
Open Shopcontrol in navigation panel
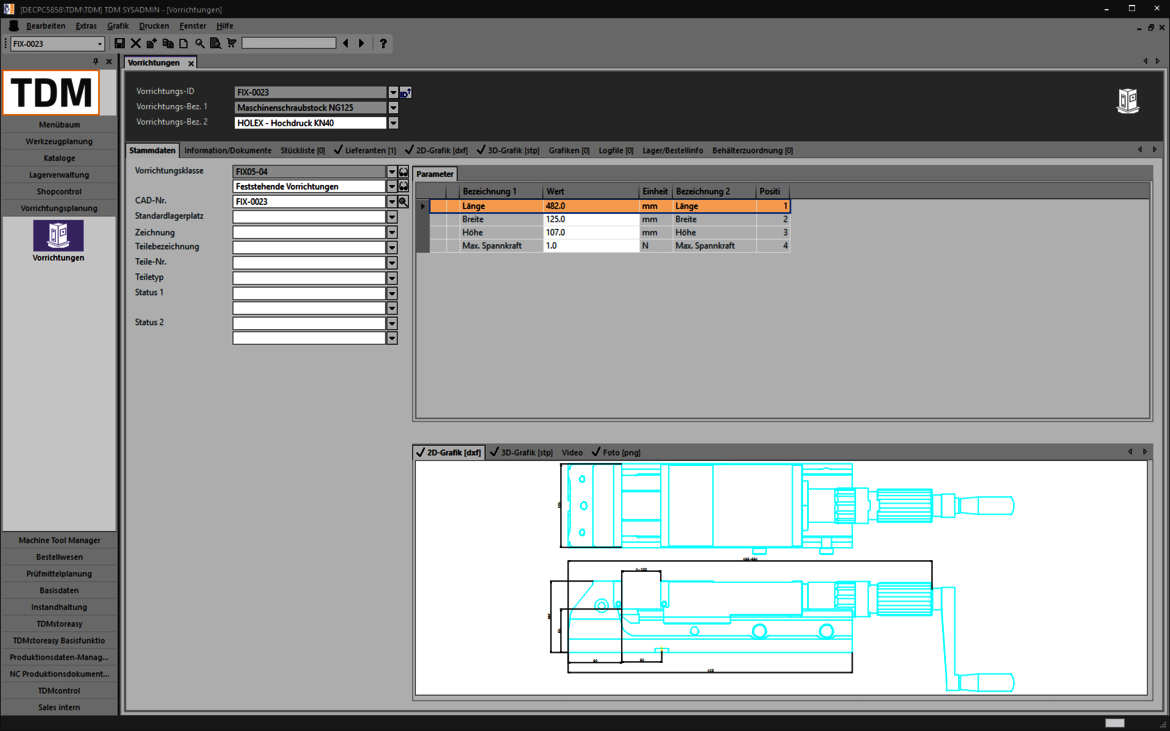(59, 191)
